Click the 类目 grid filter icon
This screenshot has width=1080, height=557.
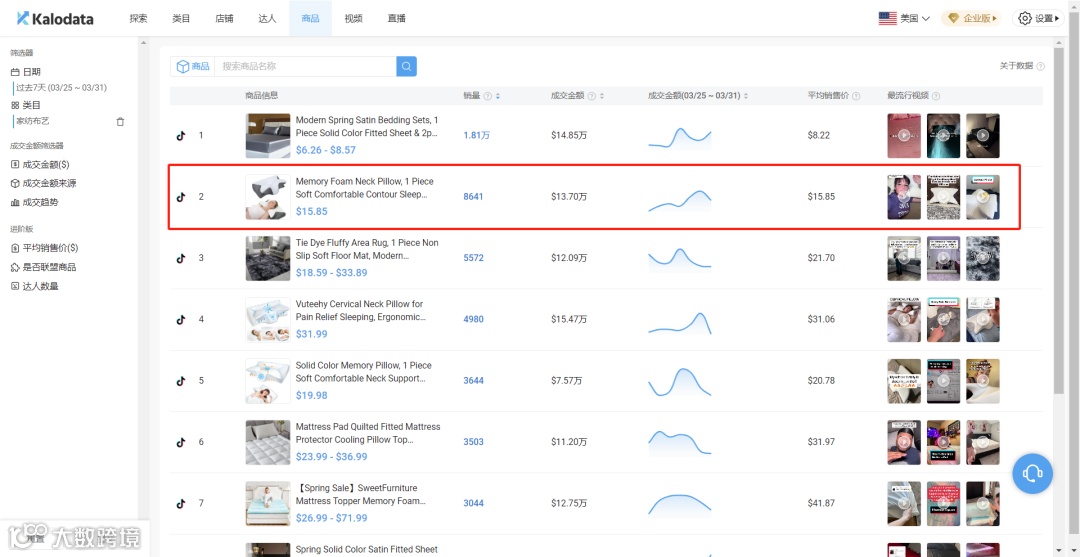click(x=15, y=105)
